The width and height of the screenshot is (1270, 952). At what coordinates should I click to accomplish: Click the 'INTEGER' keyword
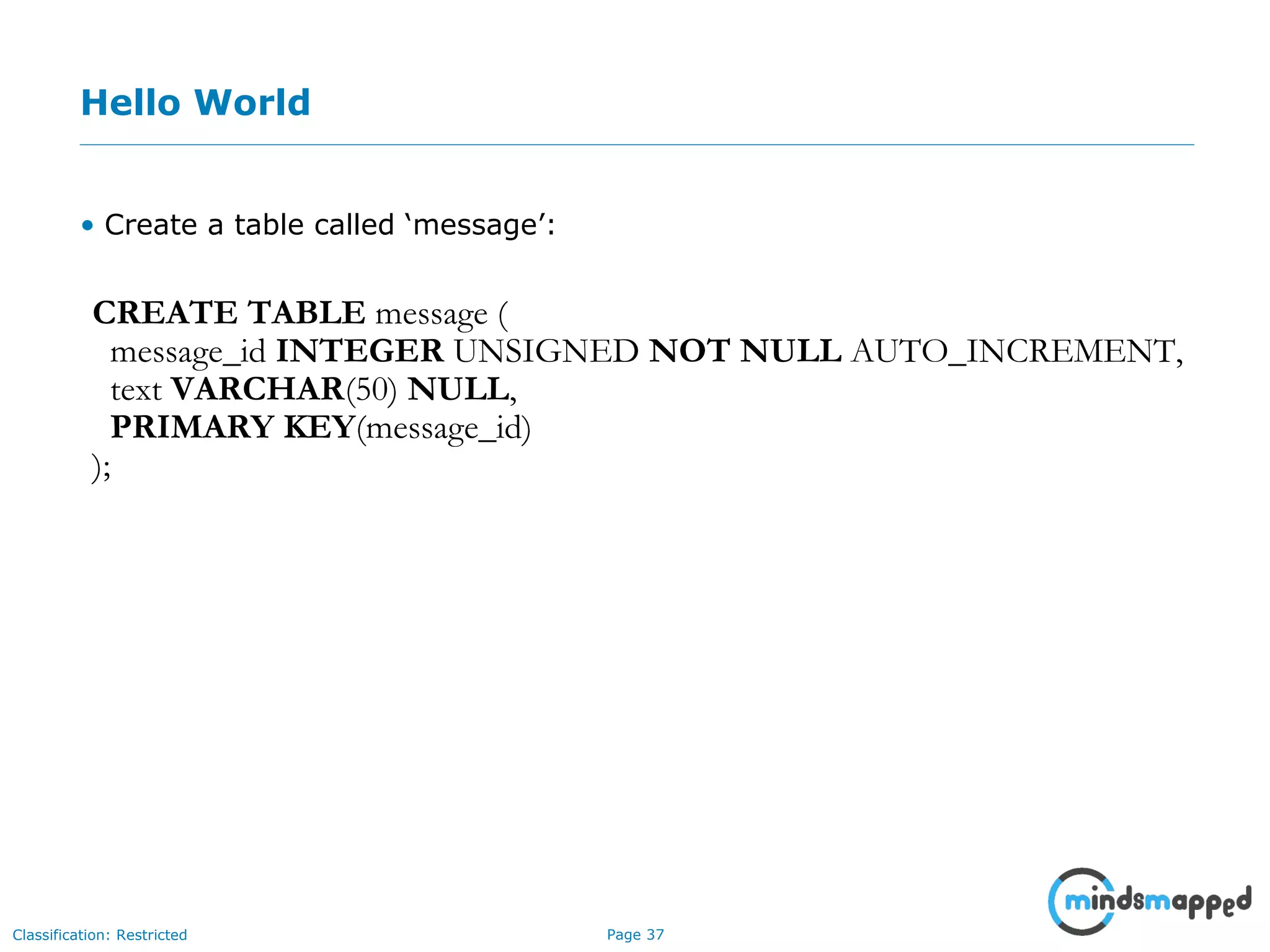[x=360, y=351]
